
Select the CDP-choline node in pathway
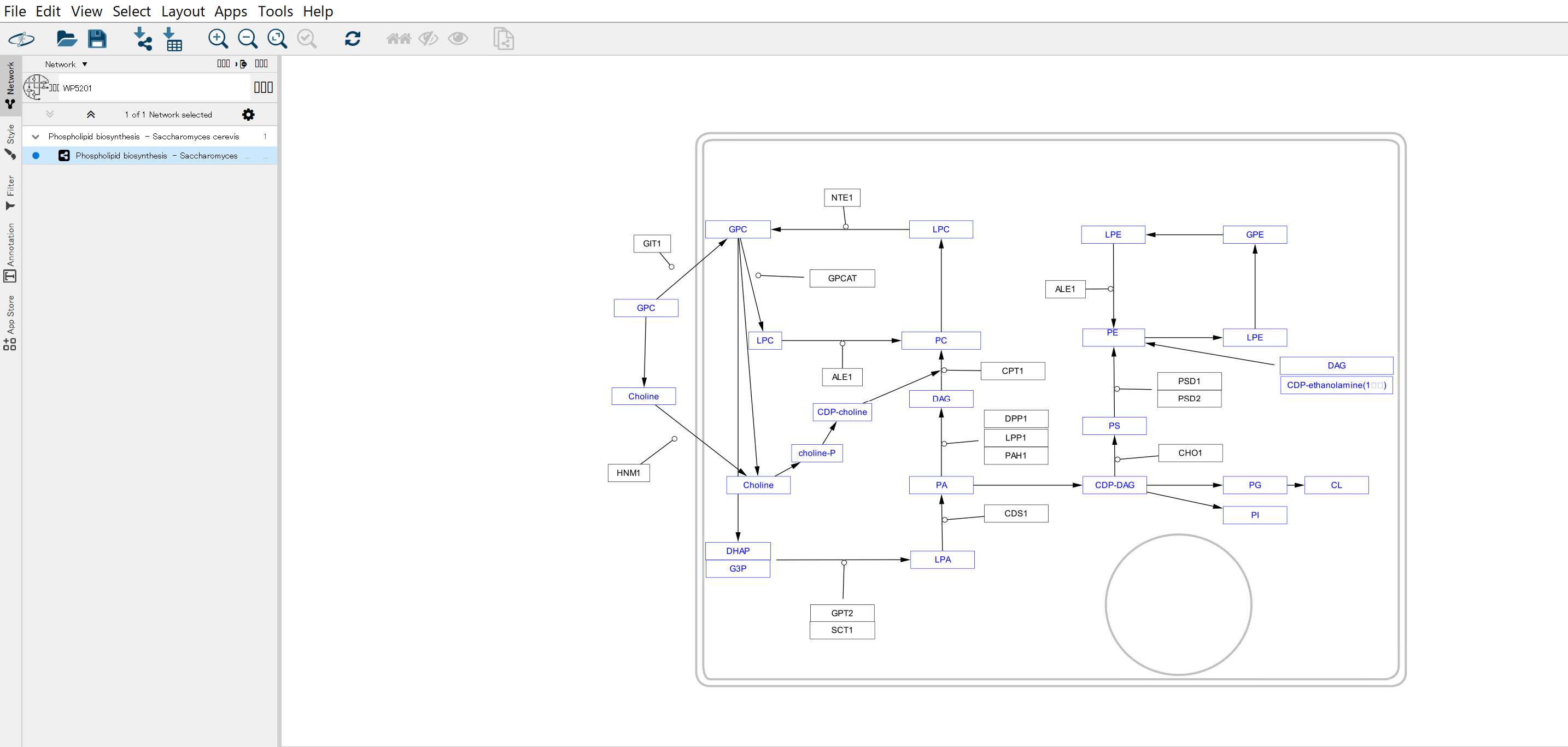point(842,412)
